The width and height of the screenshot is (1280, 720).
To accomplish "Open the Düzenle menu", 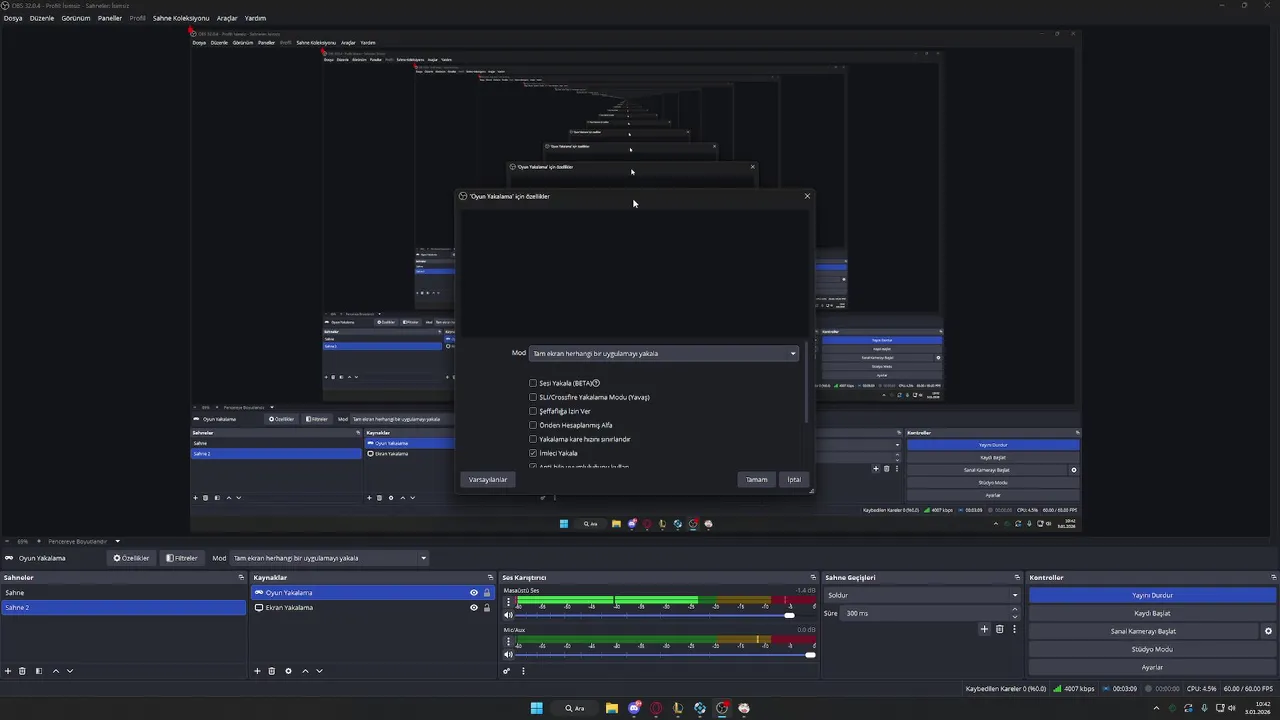I will [x=42, y=18].
